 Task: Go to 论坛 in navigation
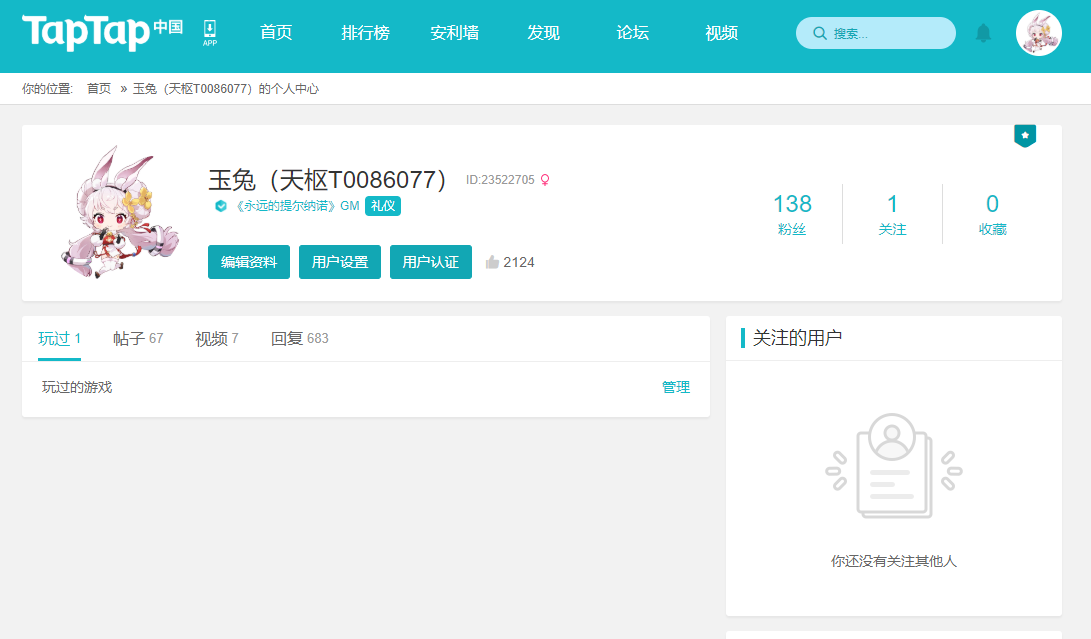(632, 33)
